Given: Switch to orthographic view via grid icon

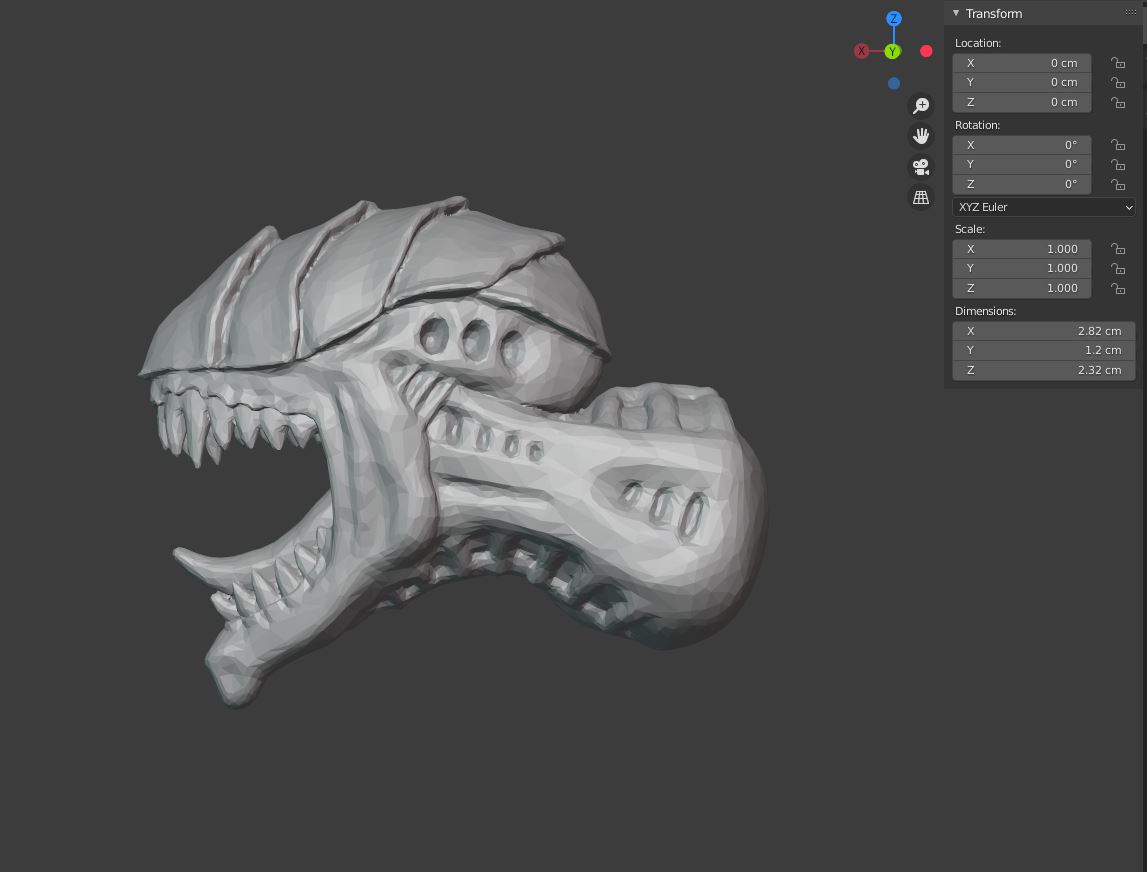Looking at the screenshot, I should pyautogui.click(x=921, y=197).
